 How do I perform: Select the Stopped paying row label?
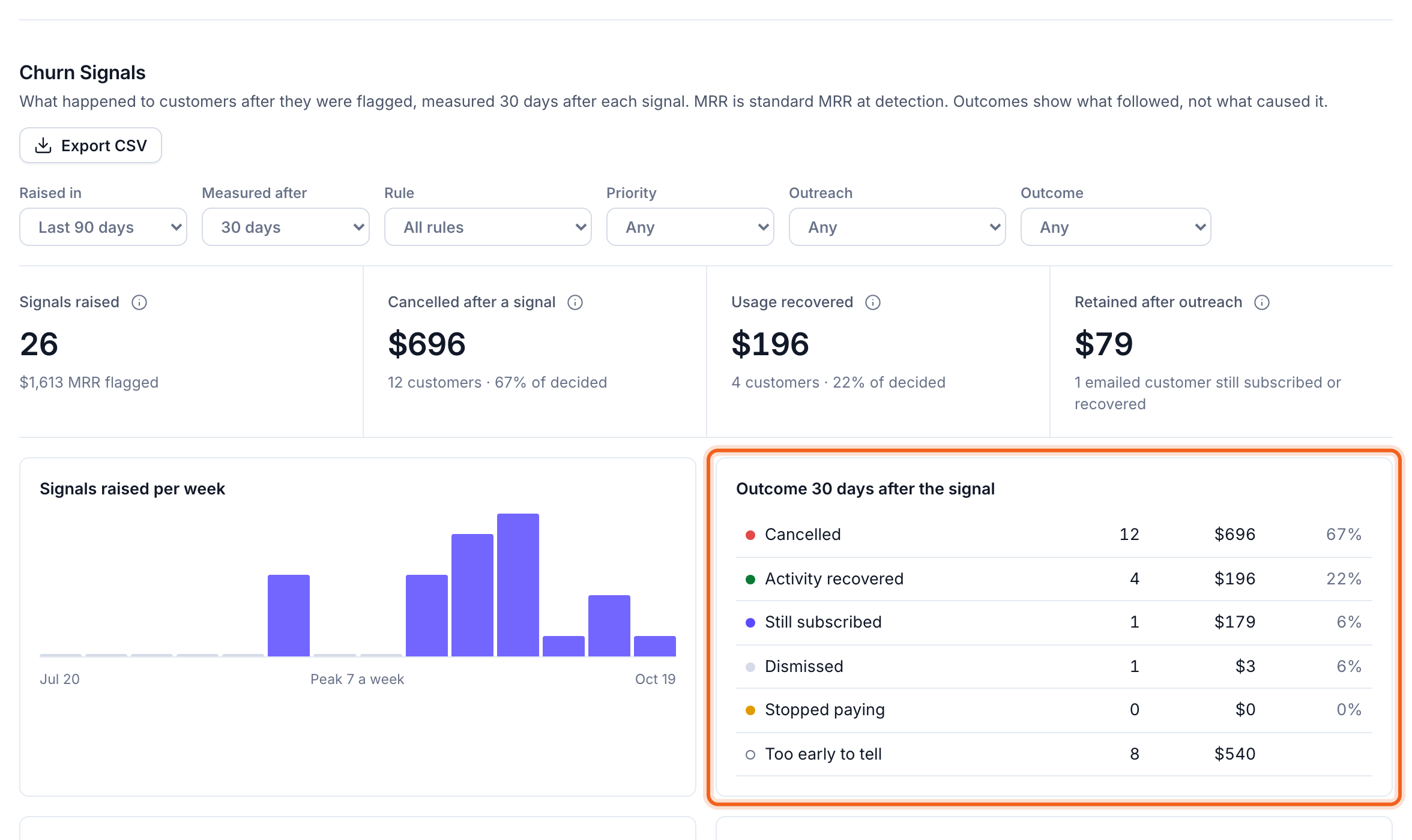(825, 710)
